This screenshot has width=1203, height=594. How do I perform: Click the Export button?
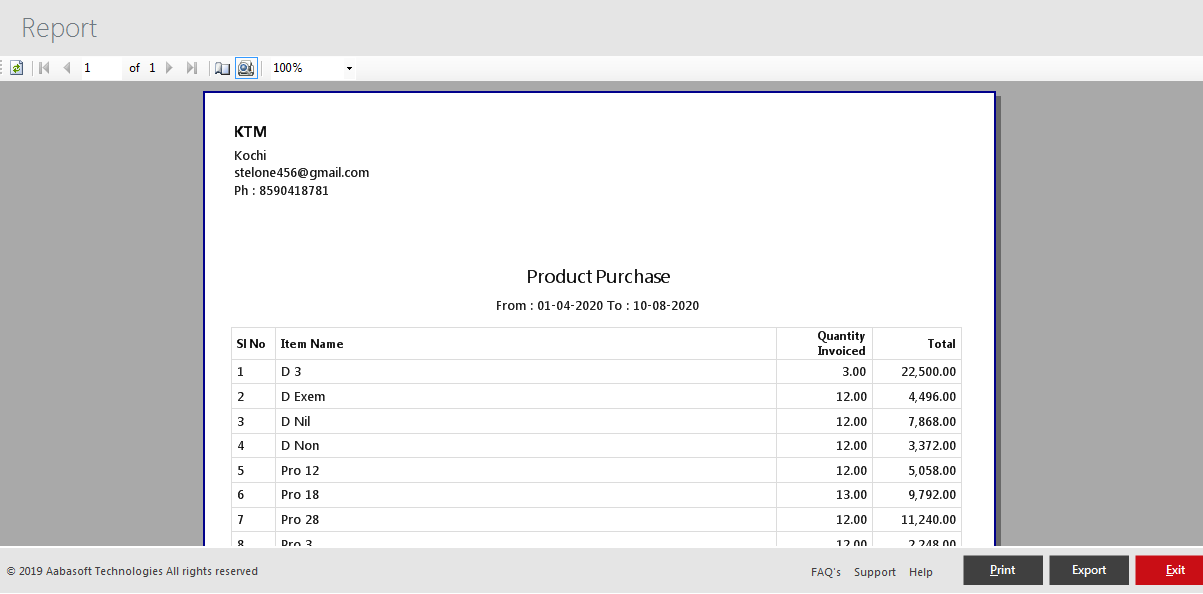pos(1089,570)
